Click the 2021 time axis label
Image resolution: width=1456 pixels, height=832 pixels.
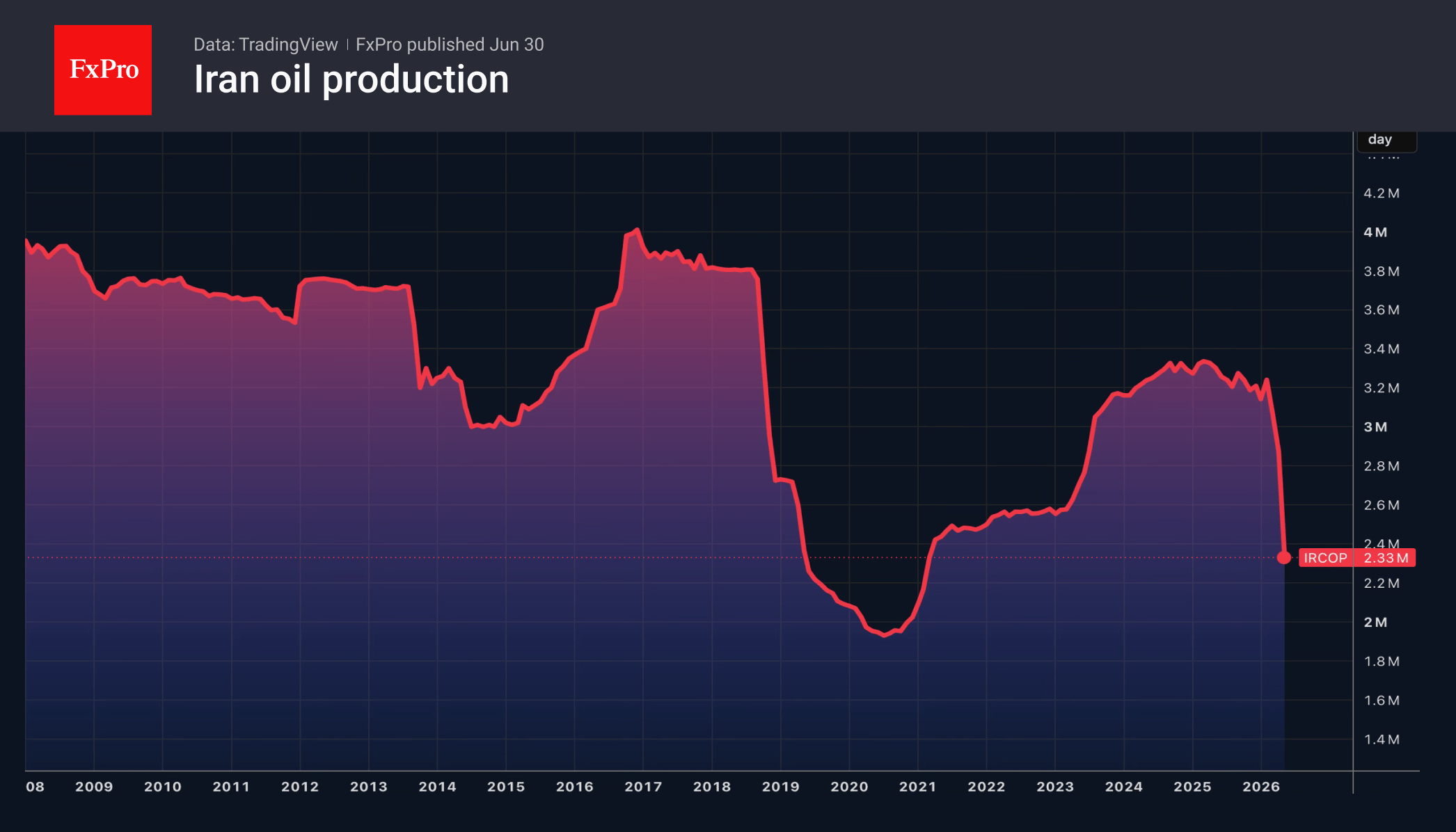918,787
